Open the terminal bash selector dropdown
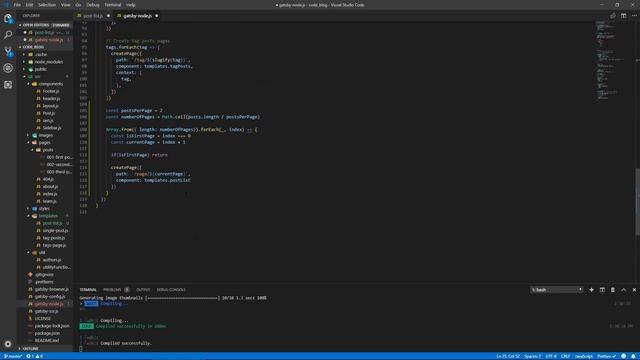This screenshot has height=360, width=640. 557,290
